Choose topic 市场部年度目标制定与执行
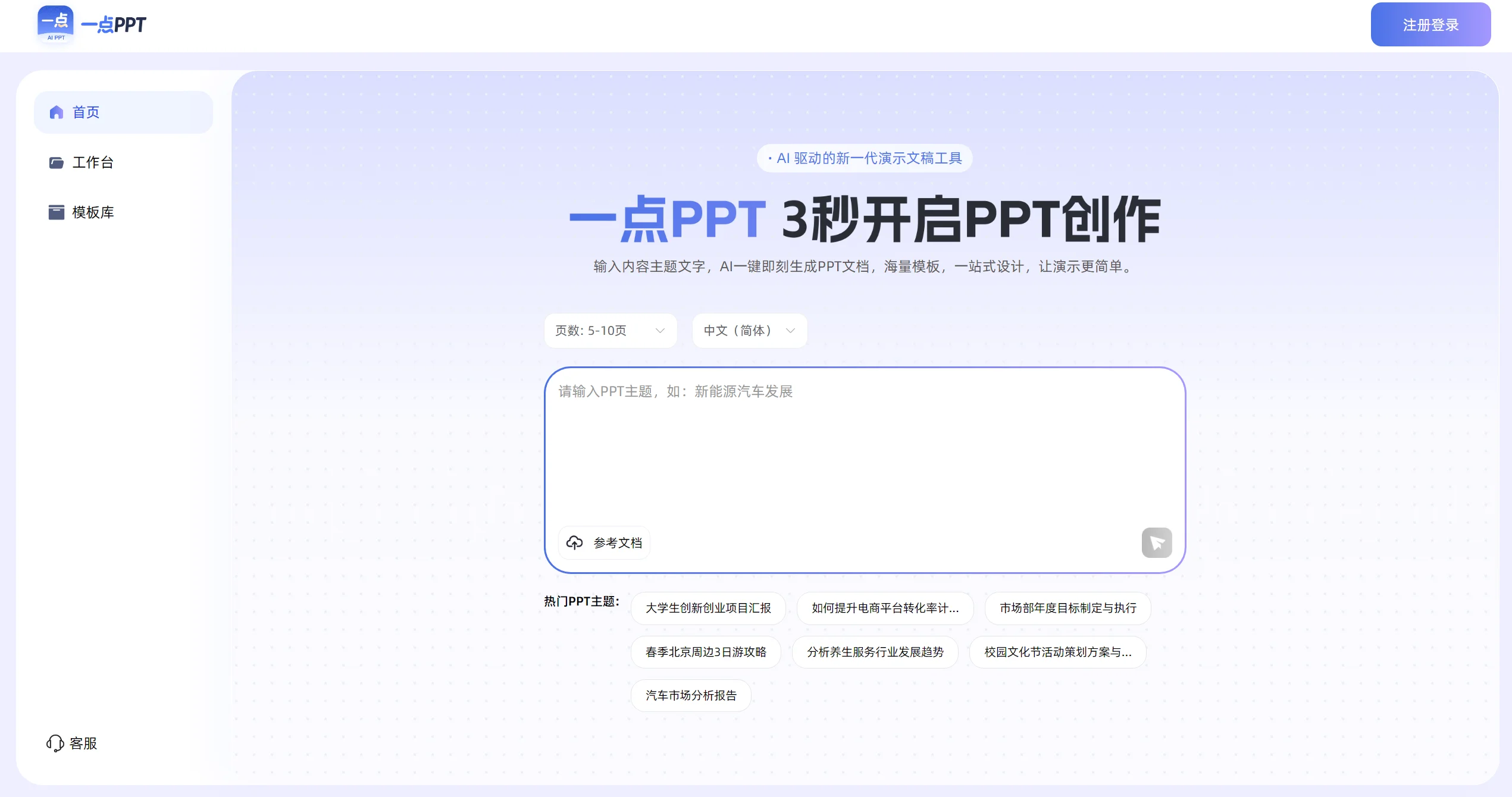Screen dimensions: 1512x797 click(x=1068, y=608)
